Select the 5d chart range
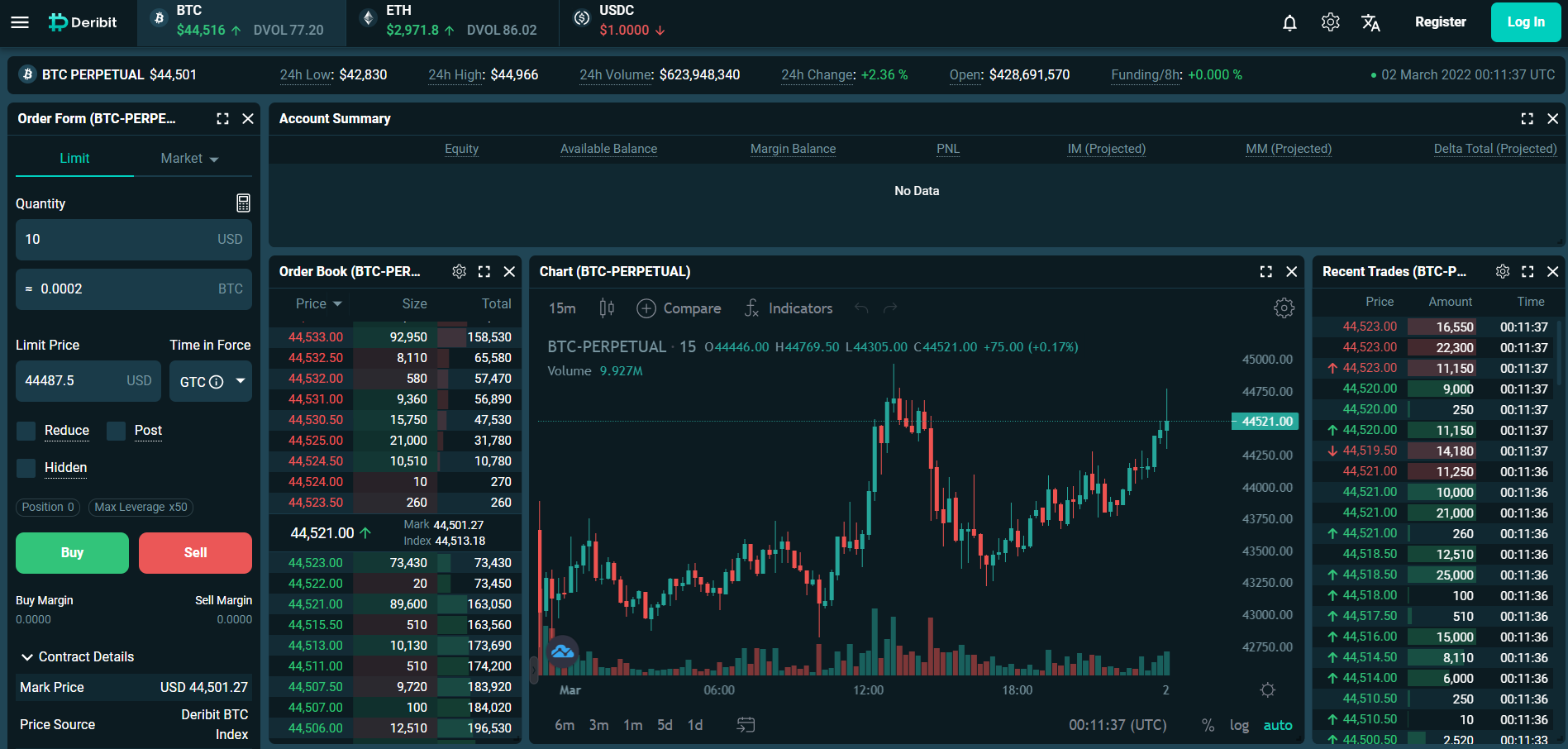This screenshot has width=1568, height=749. 665,725
